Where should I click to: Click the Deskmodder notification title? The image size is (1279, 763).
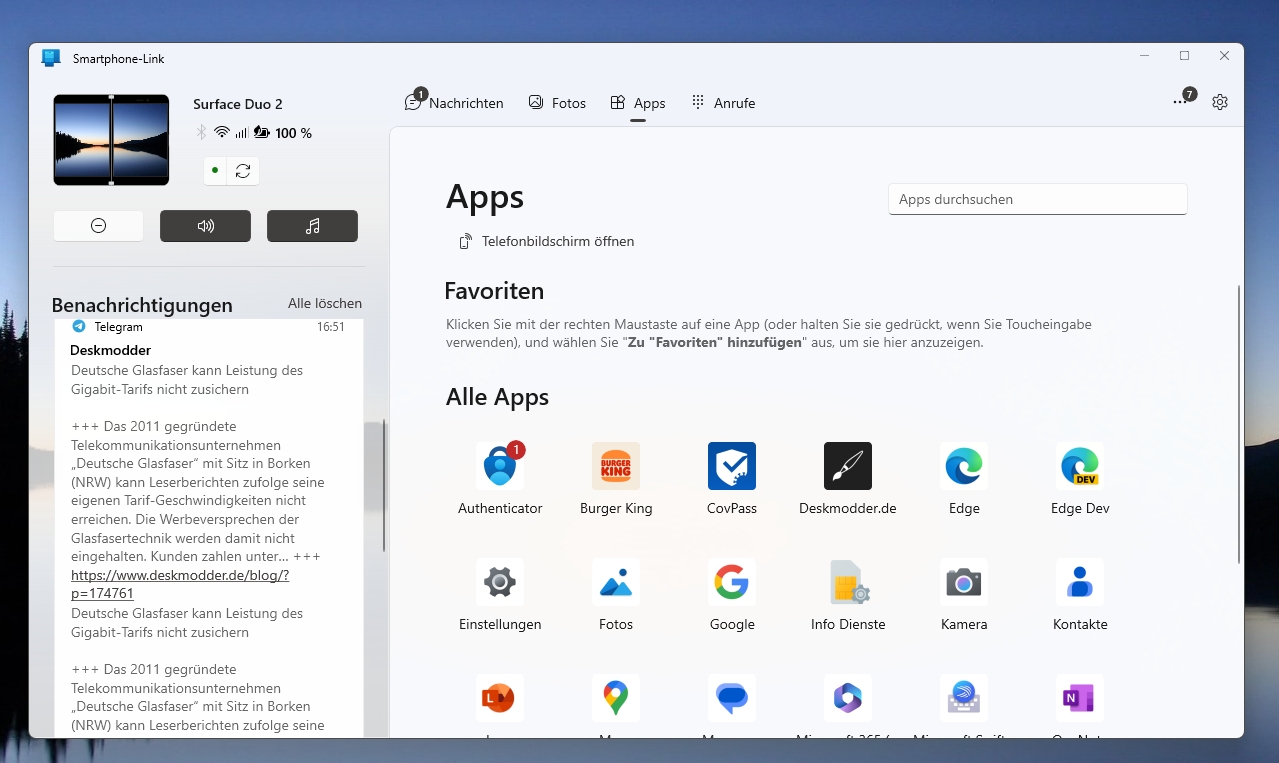tap(111, 350)
